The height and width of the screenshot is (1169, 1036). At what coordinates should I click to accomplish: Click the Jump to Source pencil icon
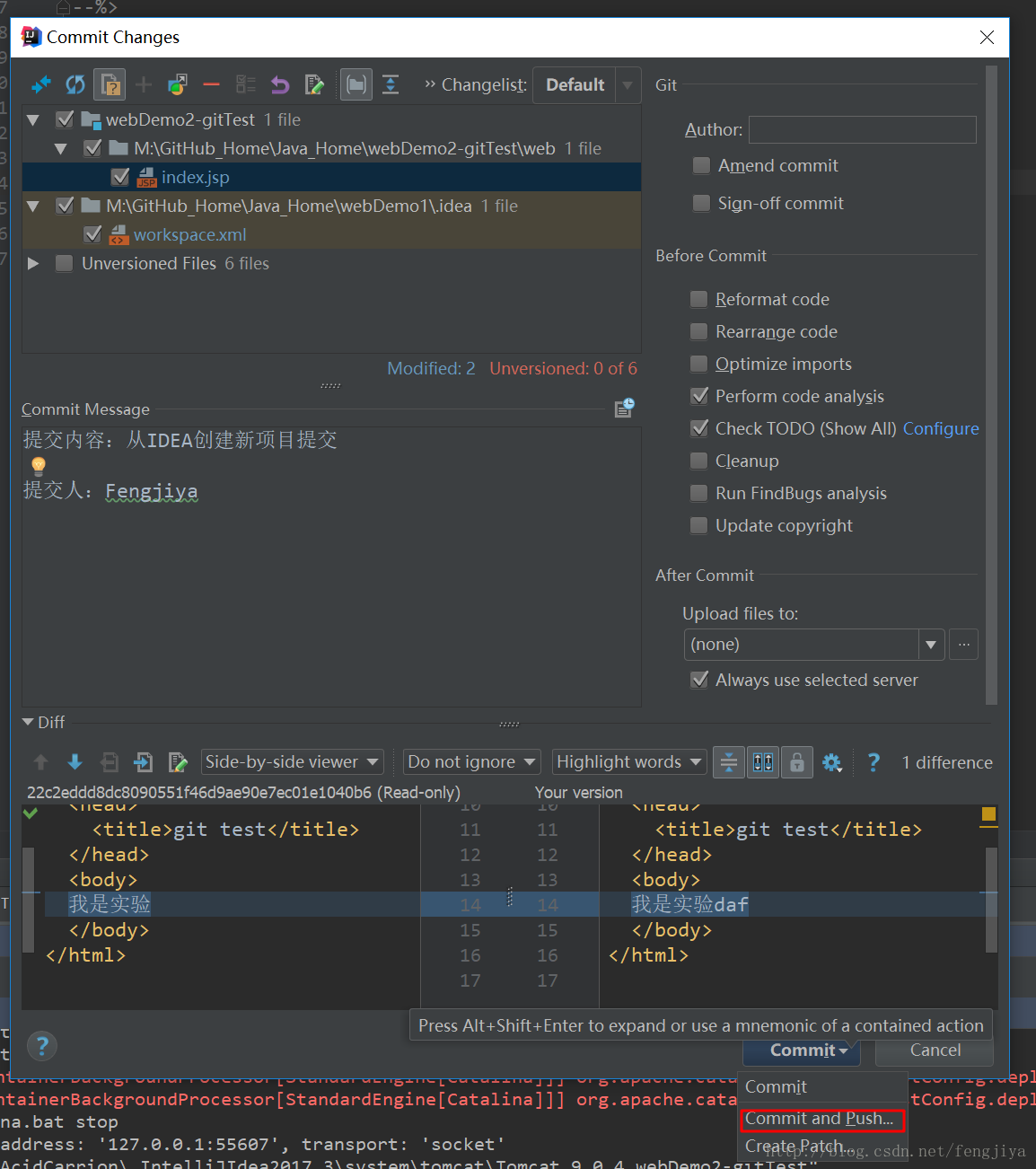314,85
